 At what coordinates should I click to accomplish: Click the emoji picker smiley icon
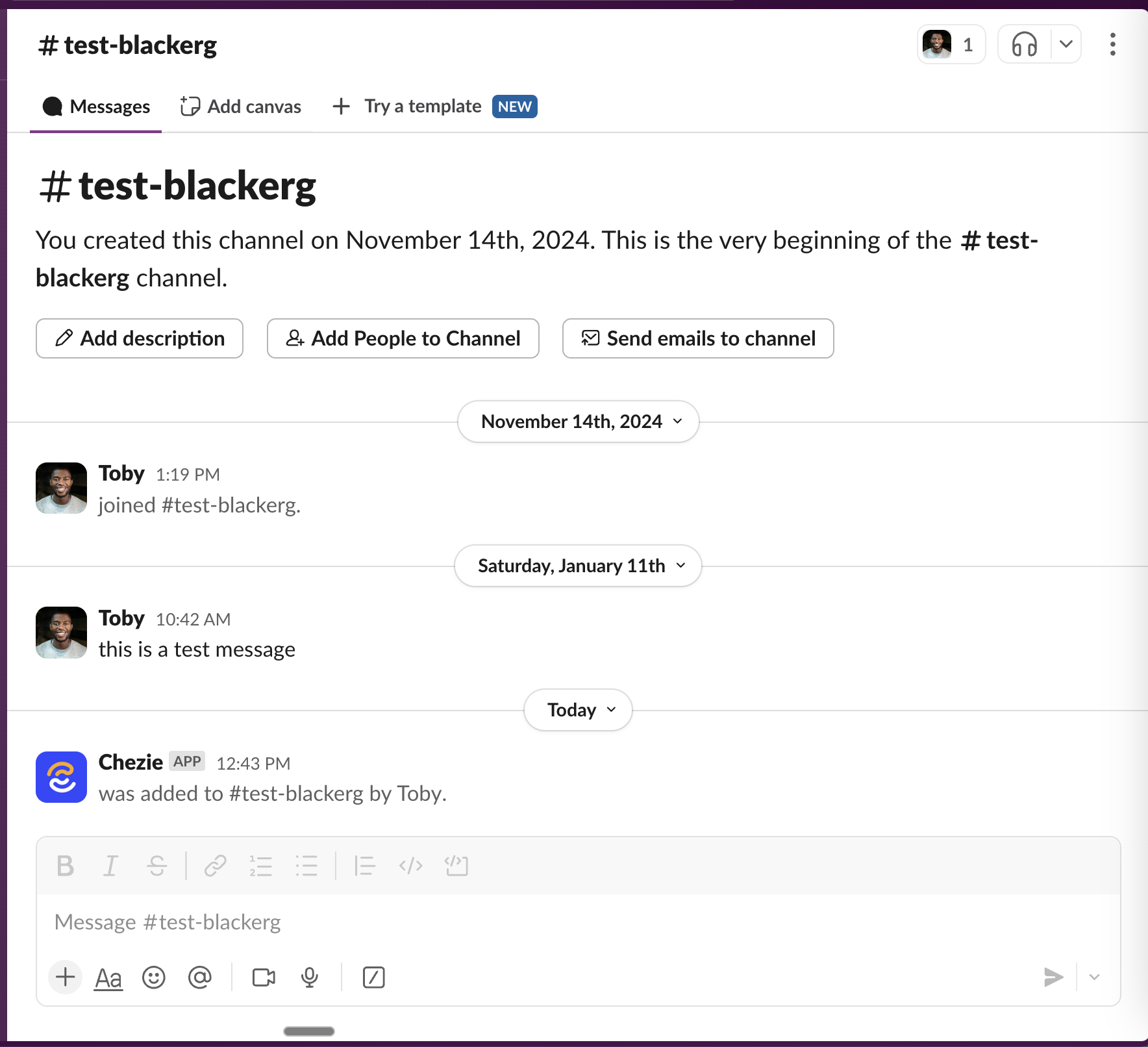pyautogui.click(x=154, y=978)
